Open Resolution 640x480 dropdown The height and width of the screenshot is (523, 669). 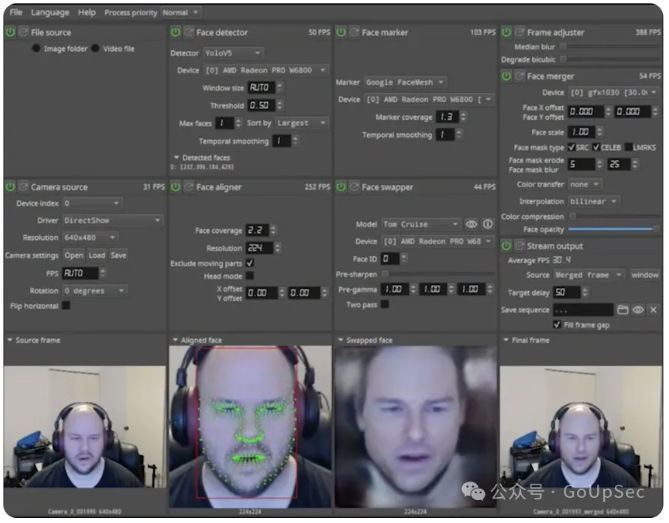tap(90, 238)
